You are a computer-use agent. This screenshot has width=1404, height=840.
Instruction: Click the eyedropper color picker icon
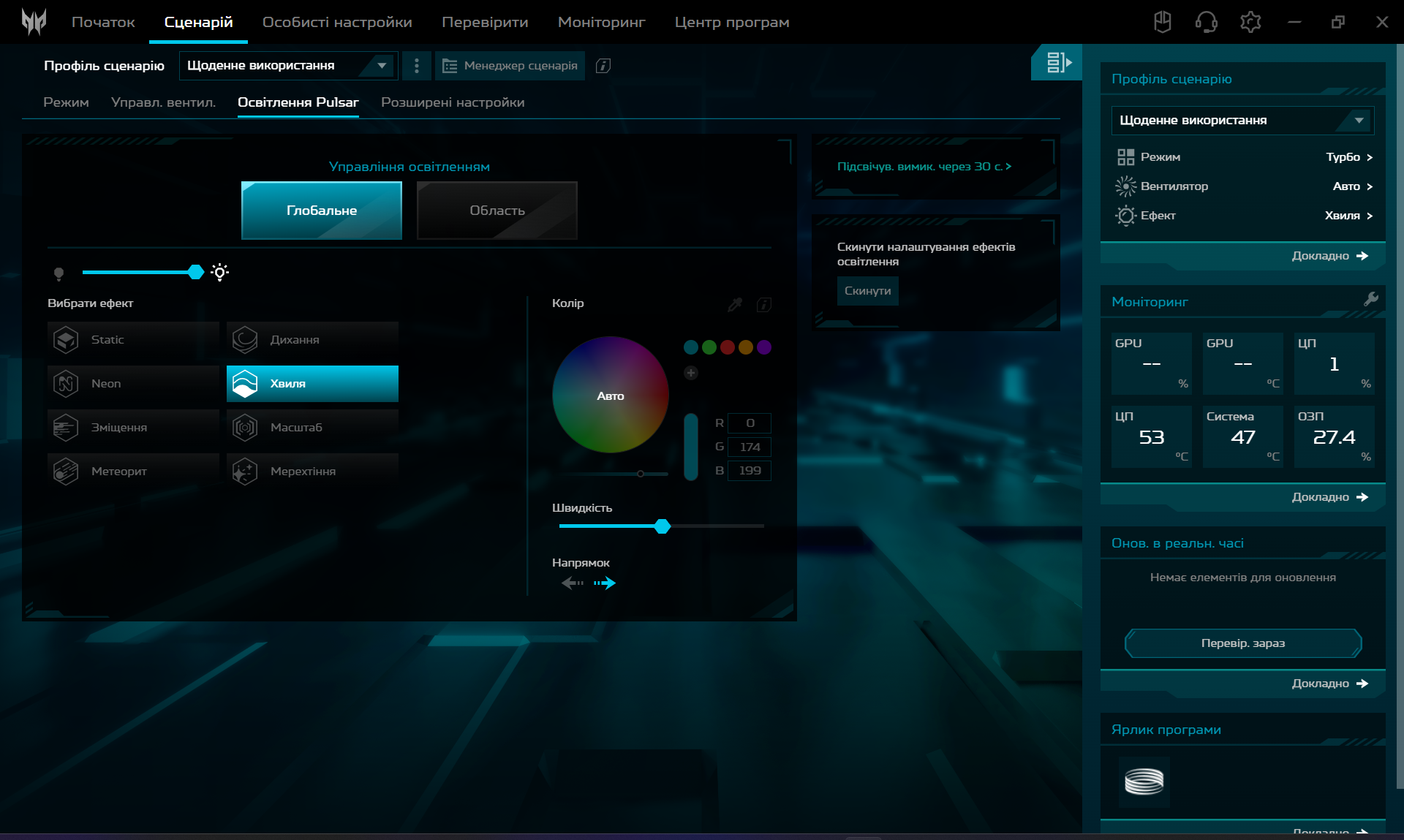735,304
